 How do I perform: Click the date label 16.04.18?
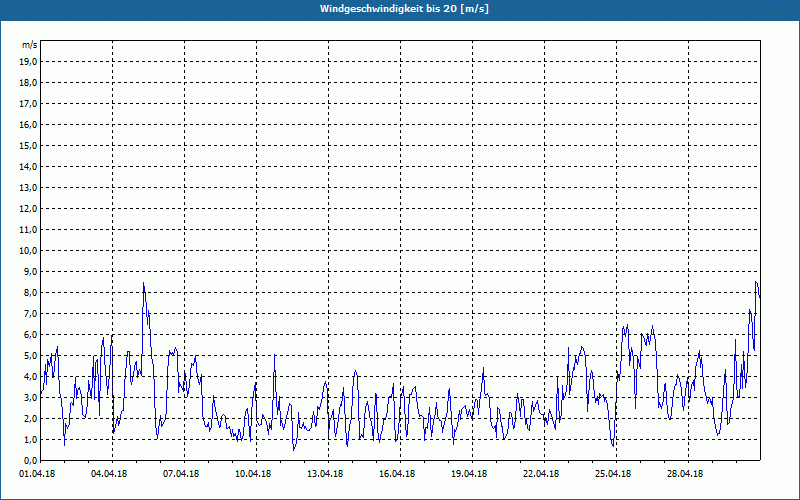click(x=397, y=474)
